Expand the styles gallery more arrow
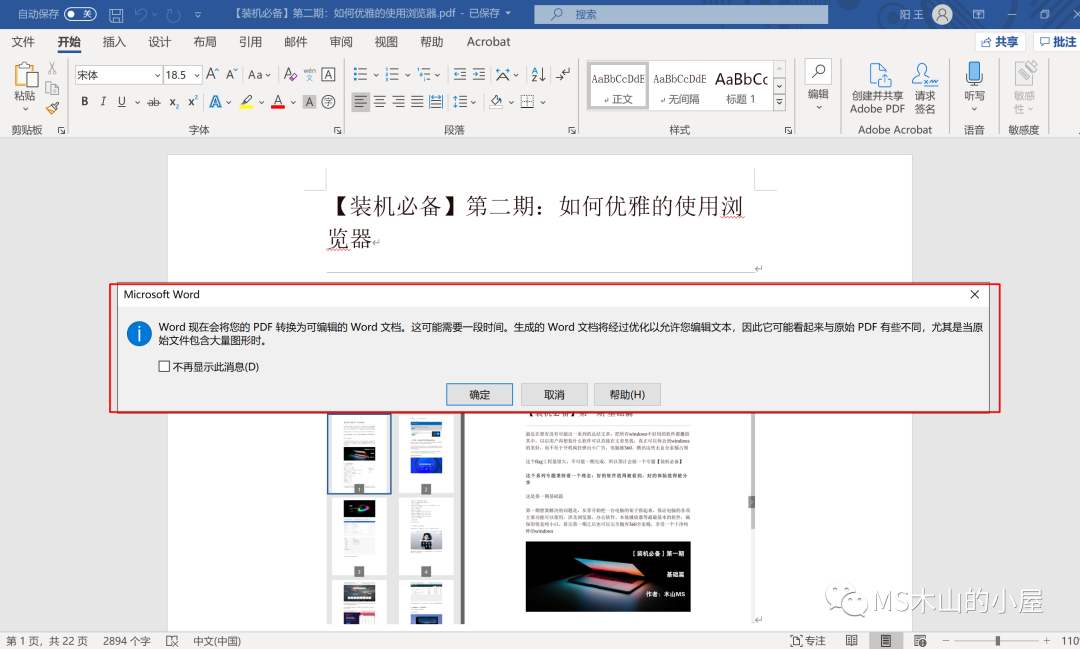1080x649 pixels. 779,102
